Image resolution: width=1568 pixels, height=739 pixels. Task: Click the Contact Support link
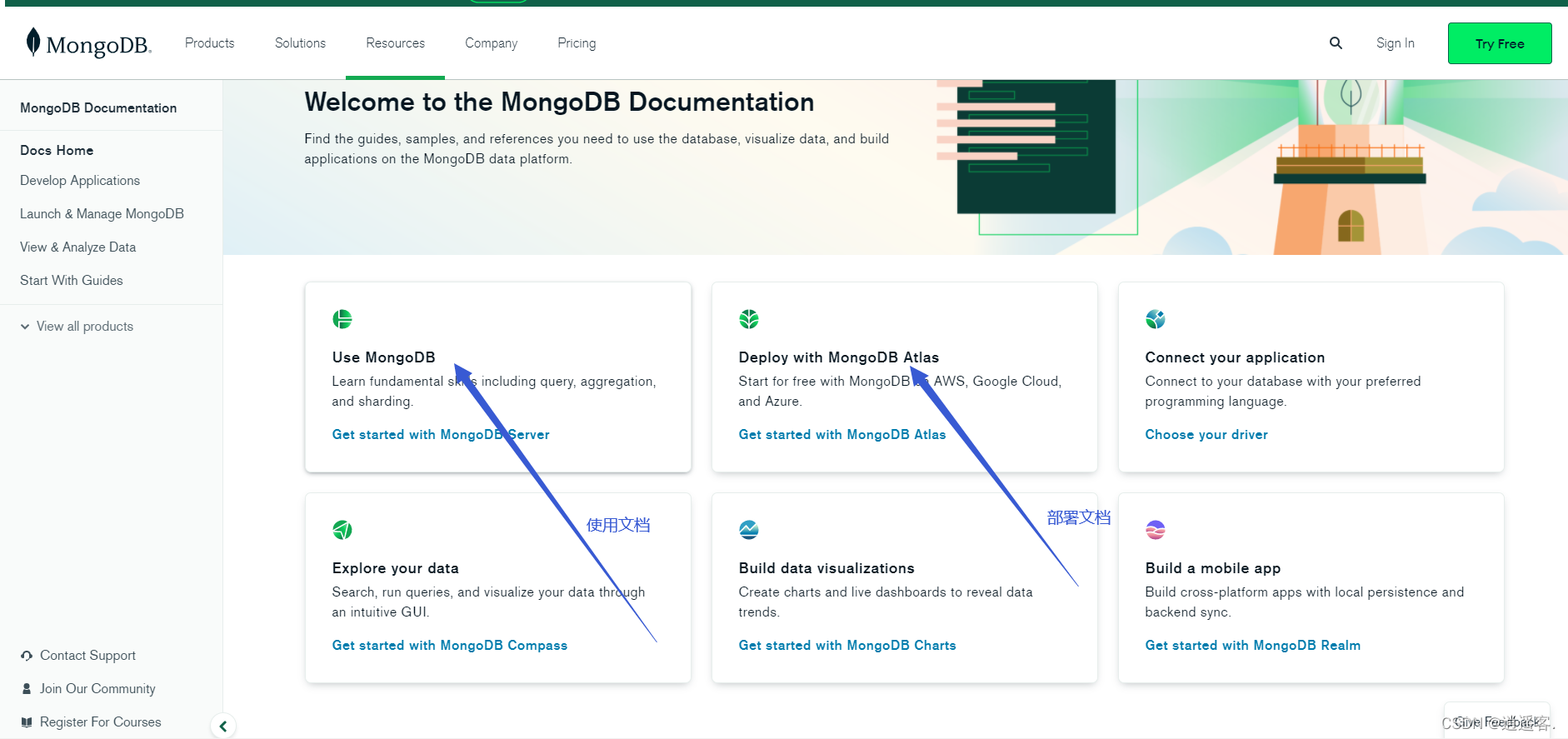(87, 656)
